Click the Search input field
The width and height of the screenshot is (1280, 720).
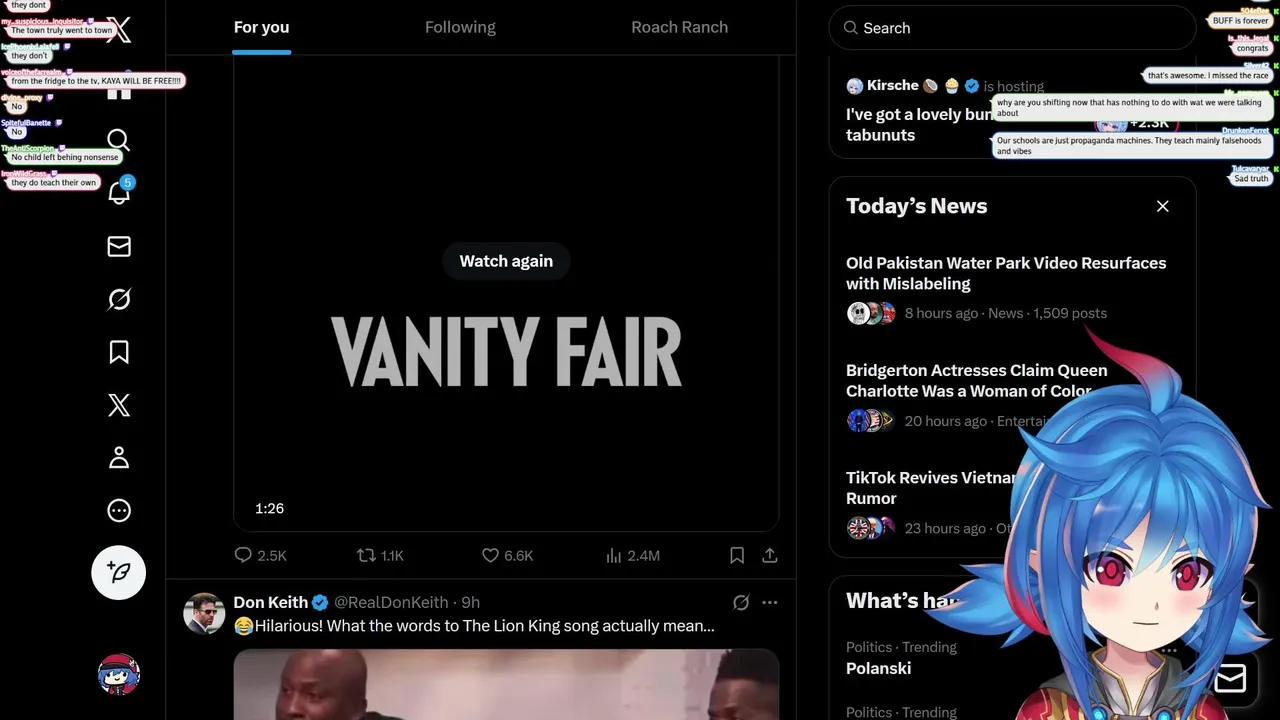[1012, 28]
